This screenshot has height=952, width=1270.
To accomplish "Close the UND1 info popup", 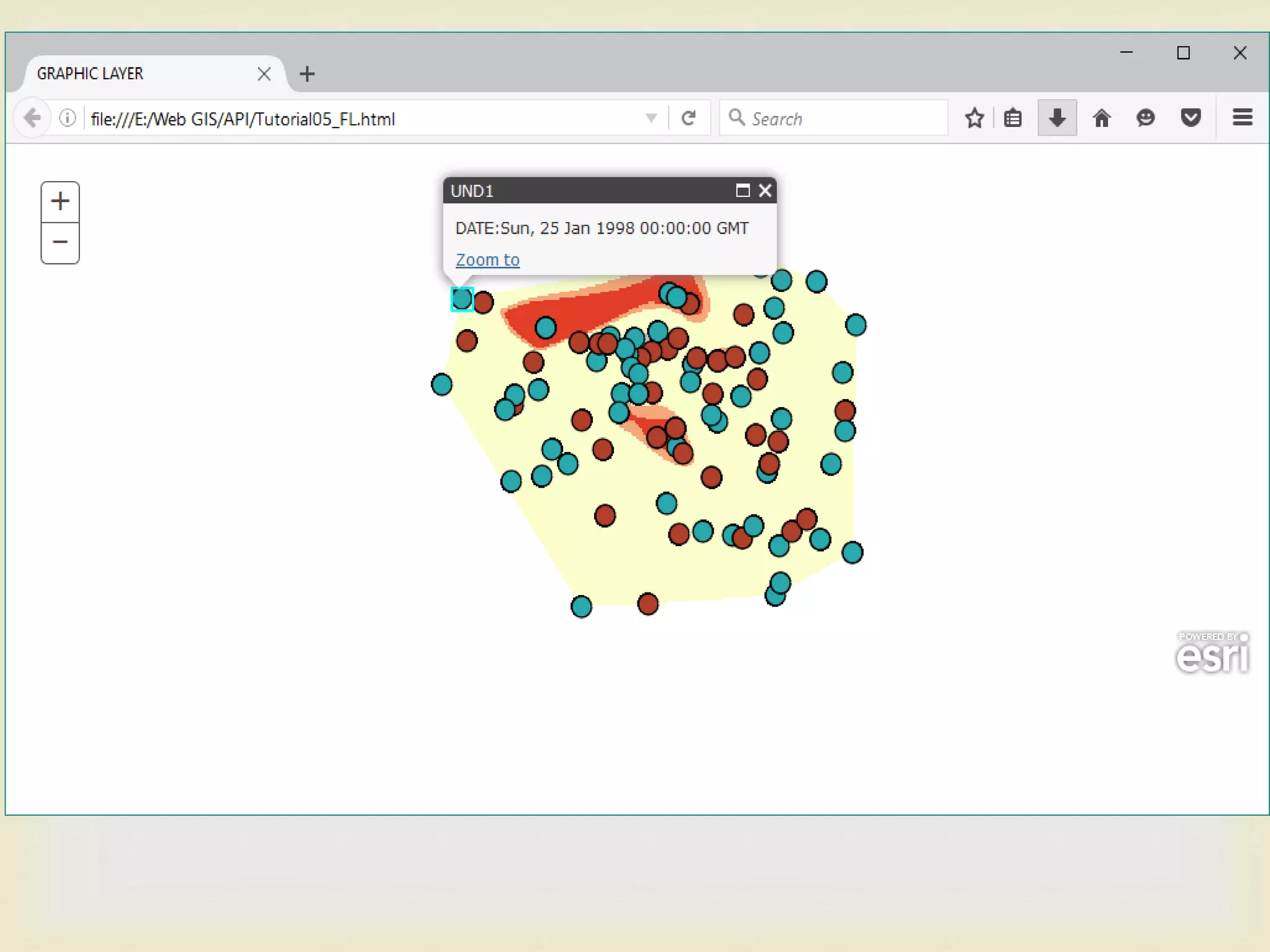I will coord(765,190).
